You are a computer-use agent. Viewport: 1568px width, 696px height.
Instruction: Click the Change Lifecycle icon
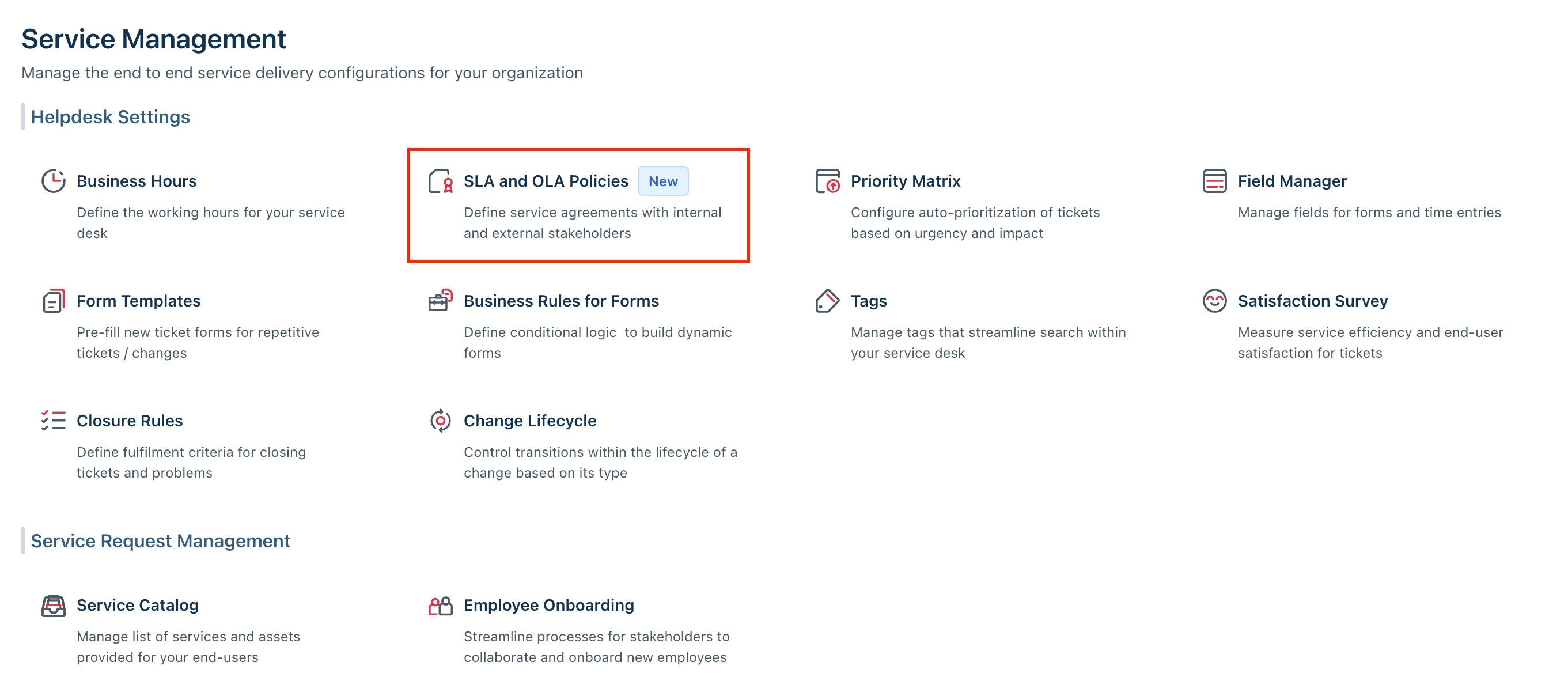(440, 421)
